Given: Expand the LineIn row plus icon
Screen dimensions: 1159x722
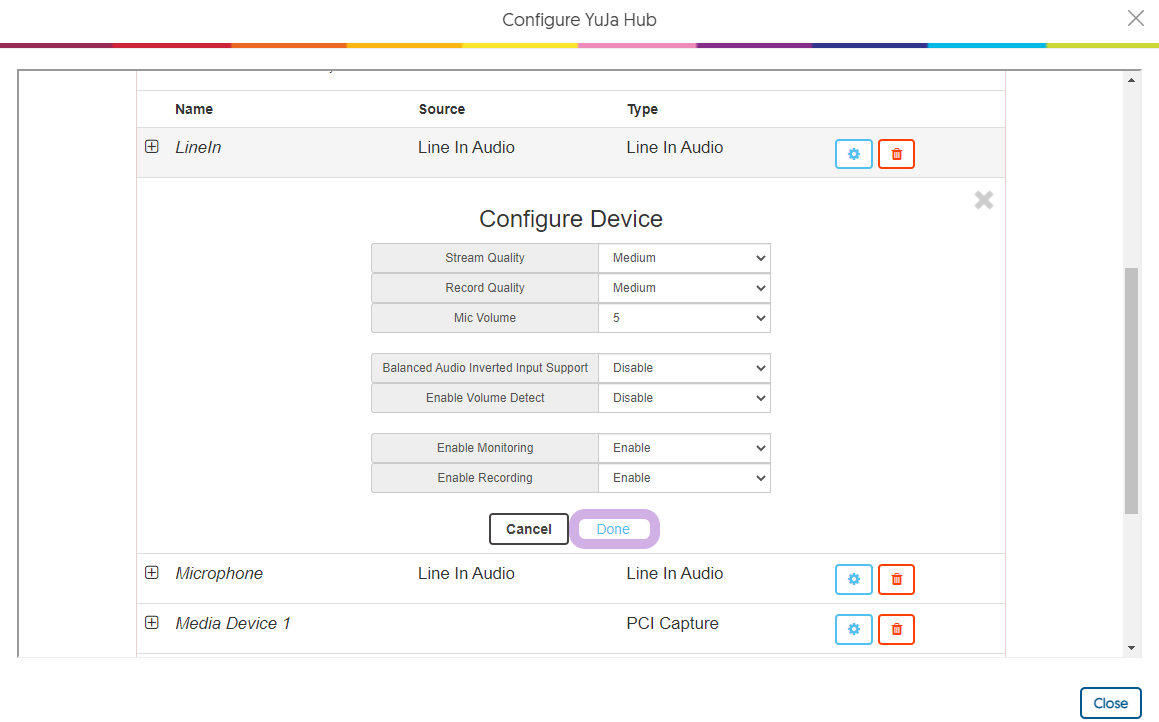Looking at the screenshot, I should click(152, 147).
